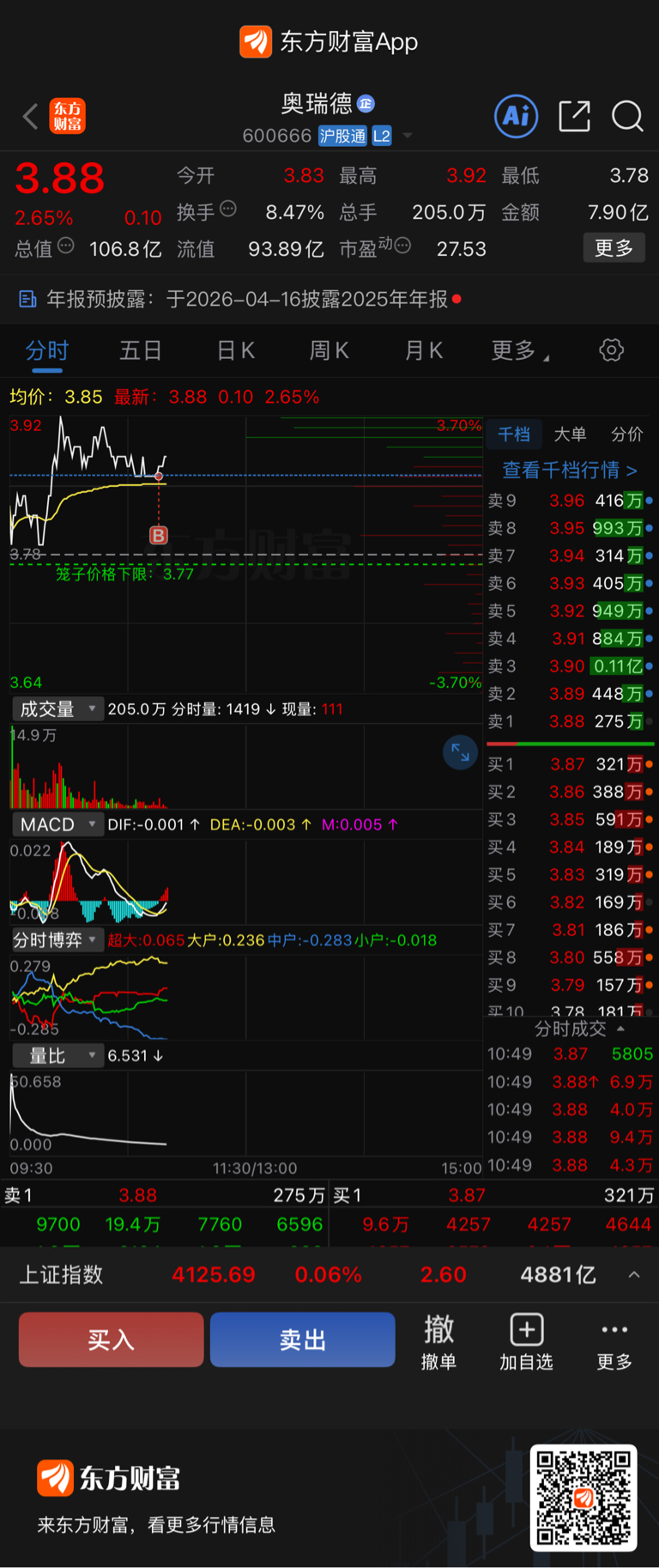Tap the QR code image

coord(583,1498)
